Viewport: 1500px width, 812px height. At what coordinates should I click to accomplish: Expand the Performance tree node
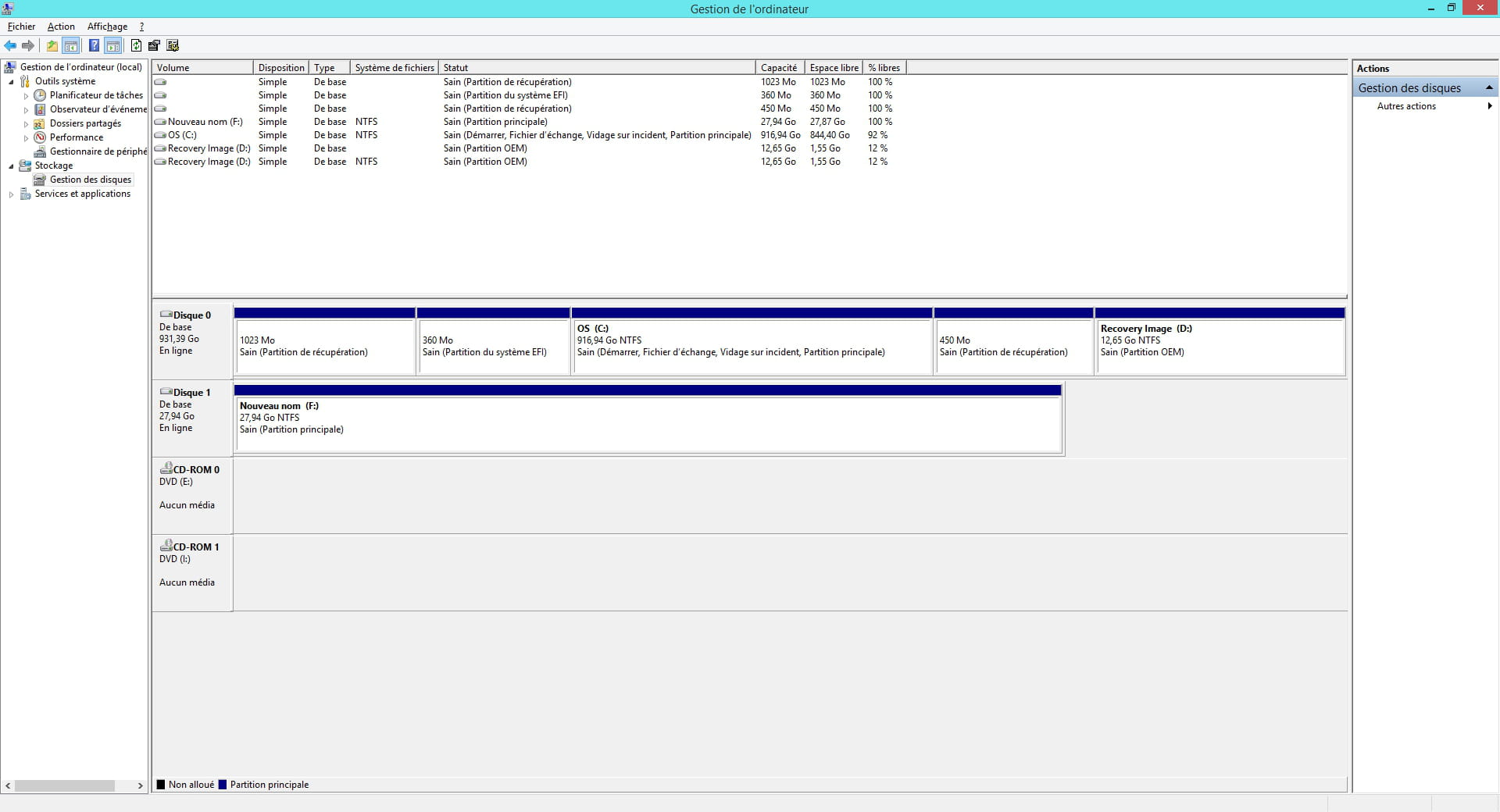pos(26,138)
